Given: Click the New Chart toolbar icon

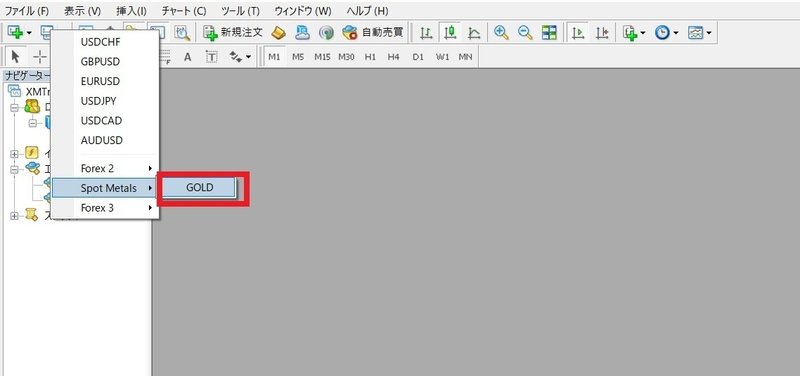Looking at the screenshot, I should pos(14,33).
